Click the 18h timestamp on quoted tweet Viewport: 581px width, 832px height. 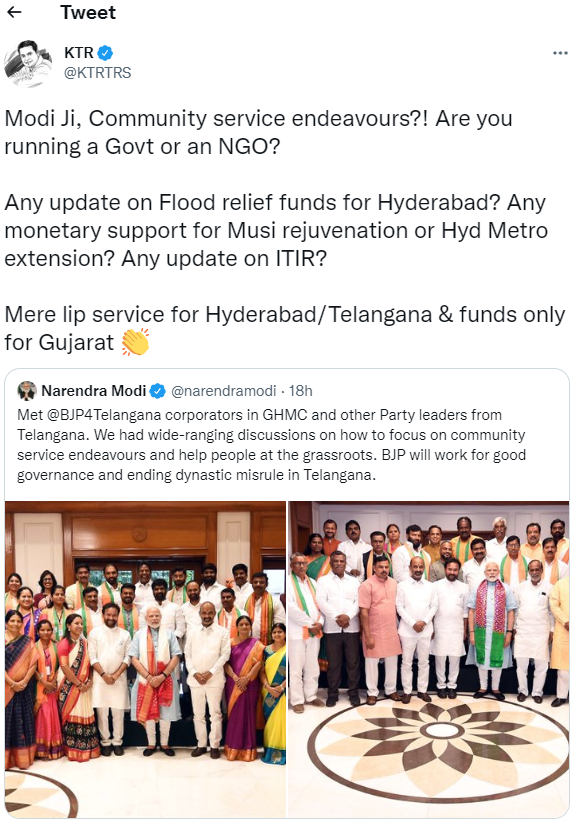coord(301,391)
